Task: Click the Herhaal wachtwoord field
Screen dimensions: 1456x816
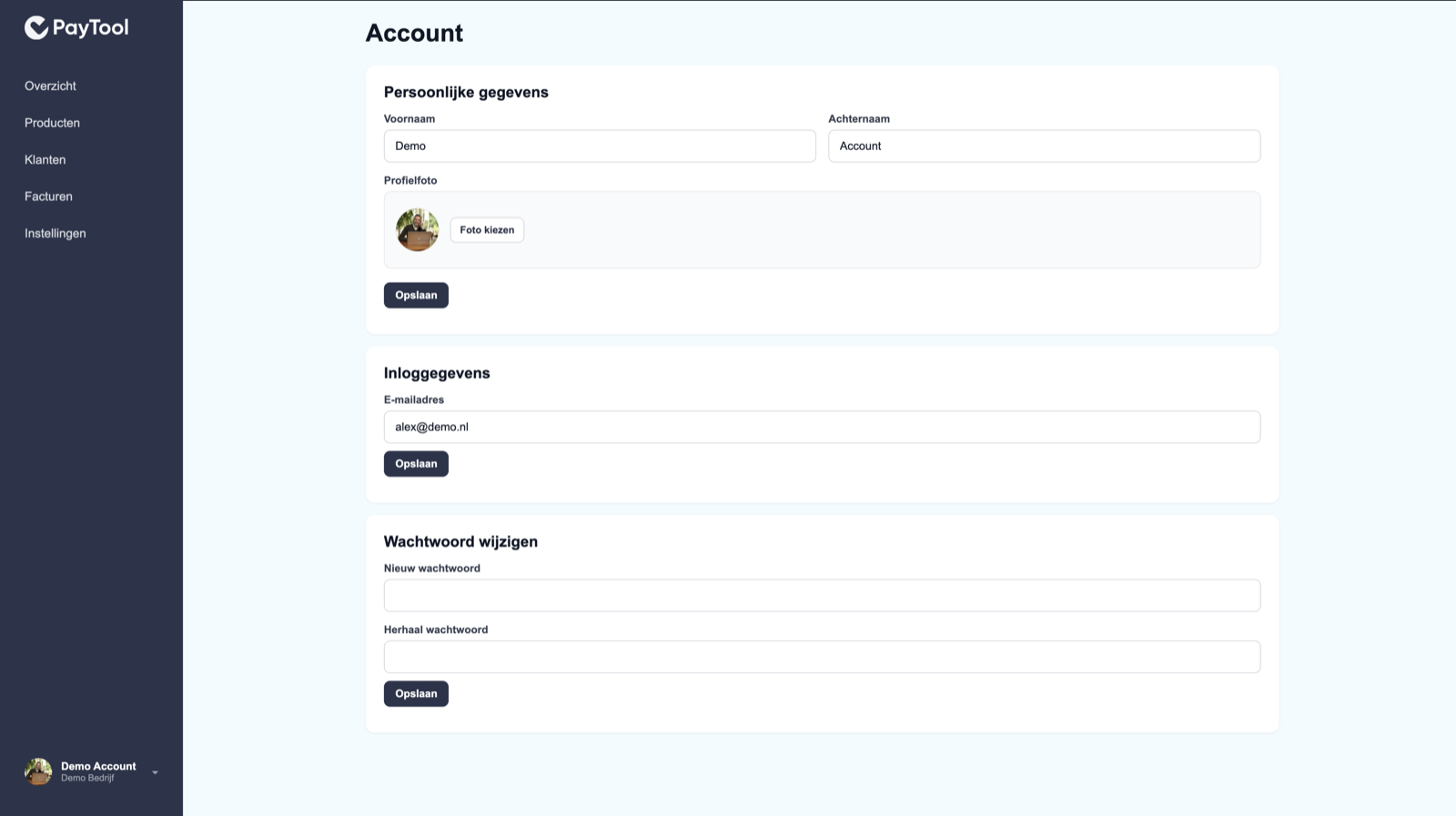Action: click(822, 657)
